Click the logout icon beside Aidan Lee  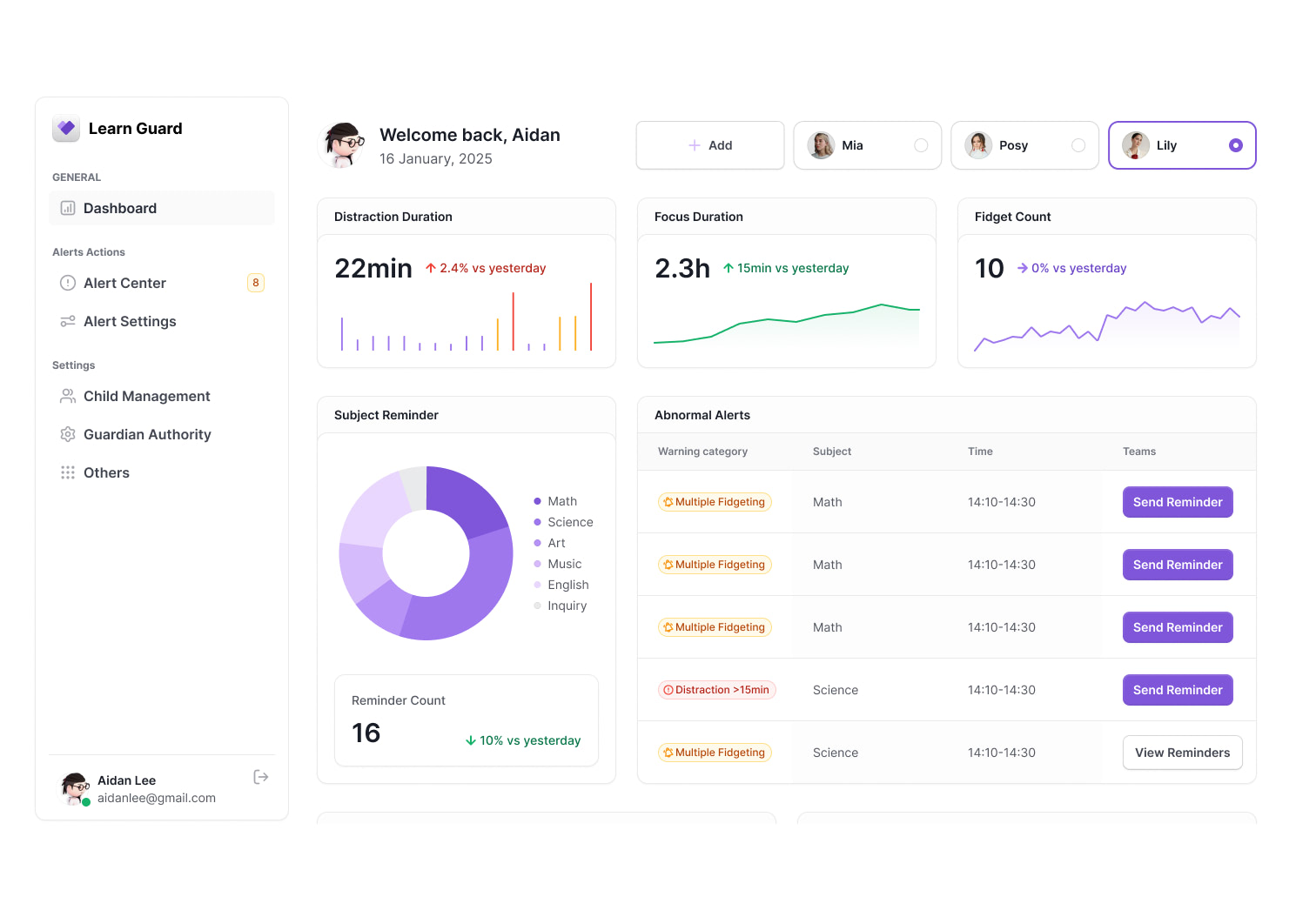coord(260,777)
